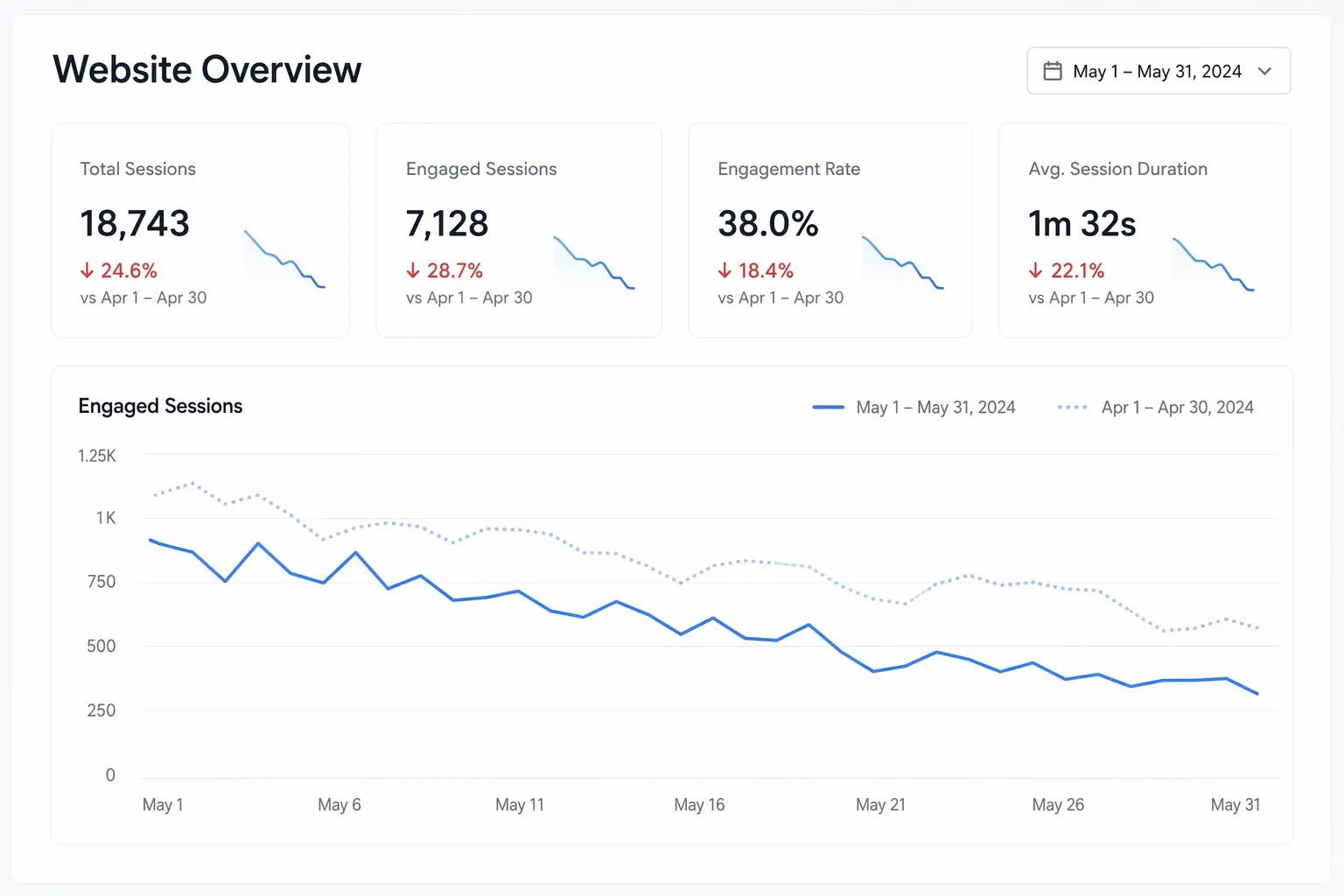The width and height of the screenshot is (1344, 896).
Task: Click the red down arrow beside 22.1%
Action: tap(1036, 270)
